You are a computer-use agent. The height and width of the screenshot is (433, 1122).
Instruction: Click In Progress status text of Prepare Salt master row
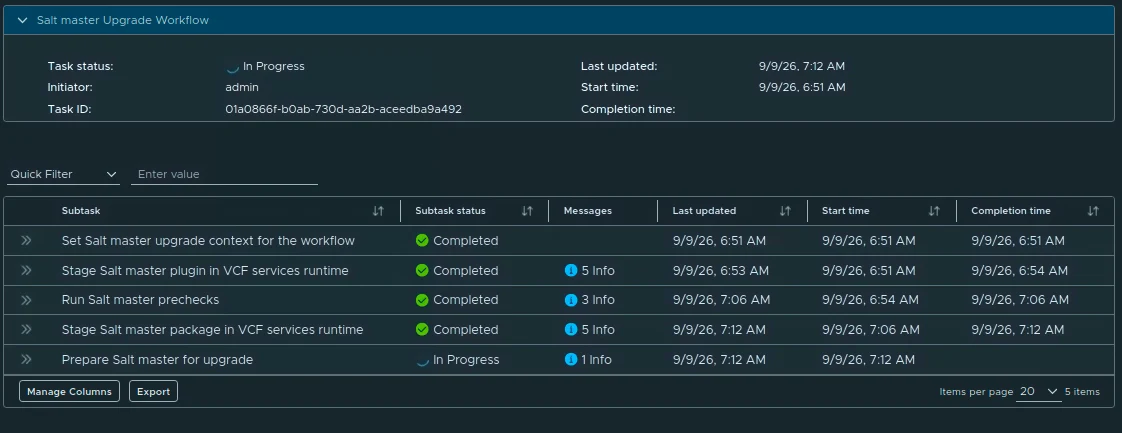tap(466, 359)
